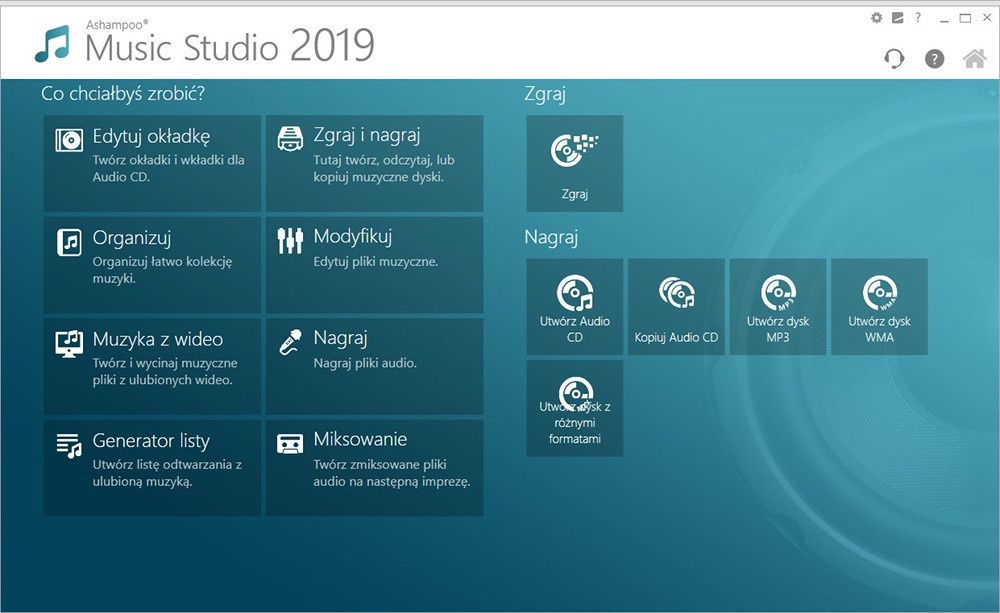The height and width of the screenshot is (613, 1000).
Task: Click text 'Twórz okładki i wkładki dla Audio CD.'
Action: [x=168, y=168]
